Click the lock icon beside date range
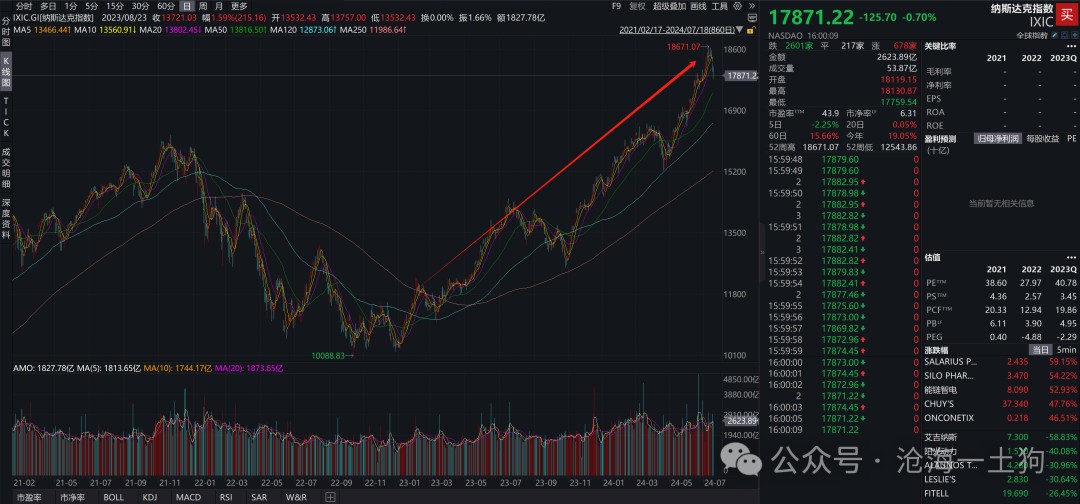The height and width of the screenshot is (504, 1080). click(751, 30)
